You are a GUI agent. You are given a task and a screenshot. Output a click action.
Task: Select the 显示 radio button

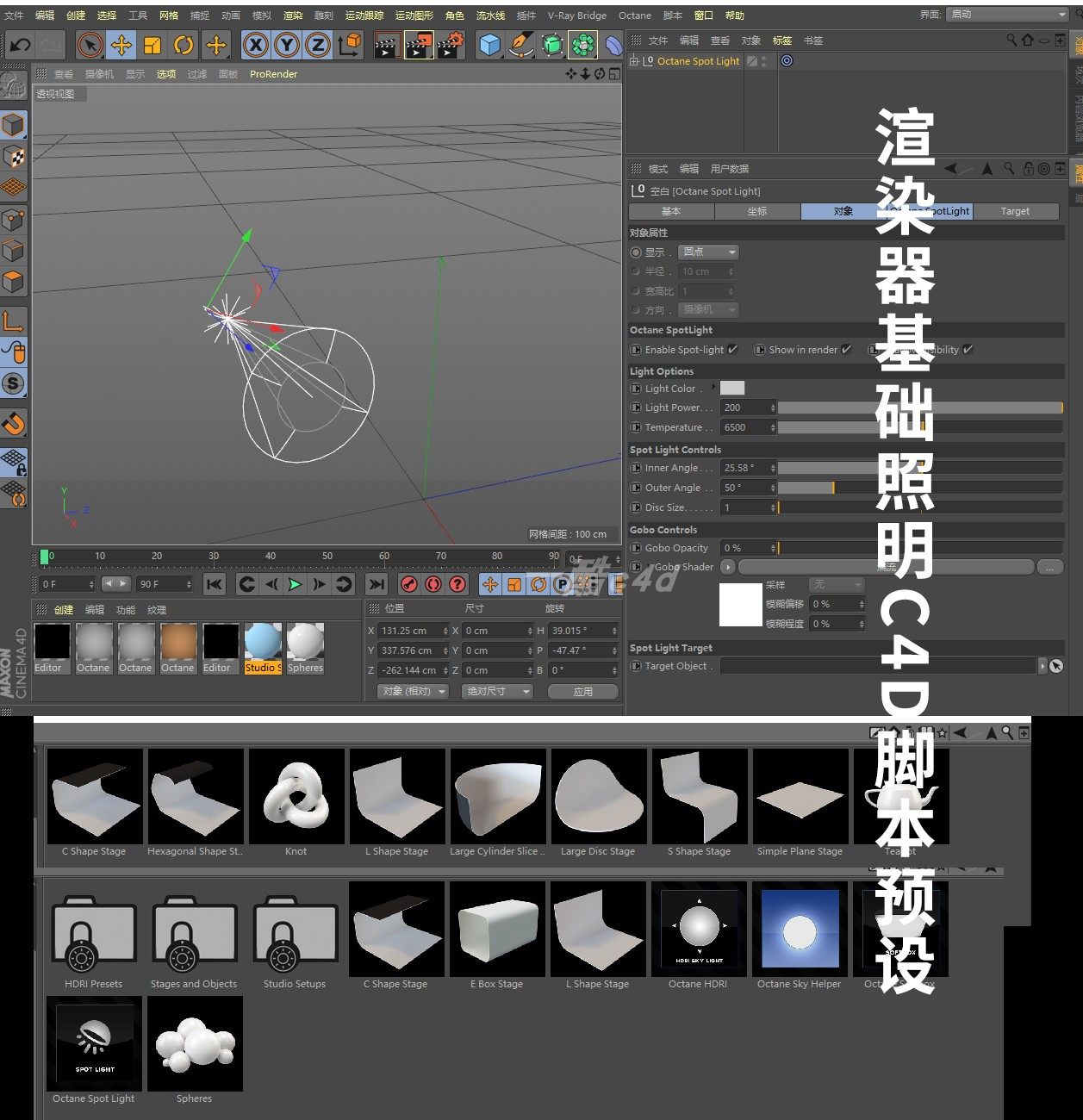tap(636, 252)
